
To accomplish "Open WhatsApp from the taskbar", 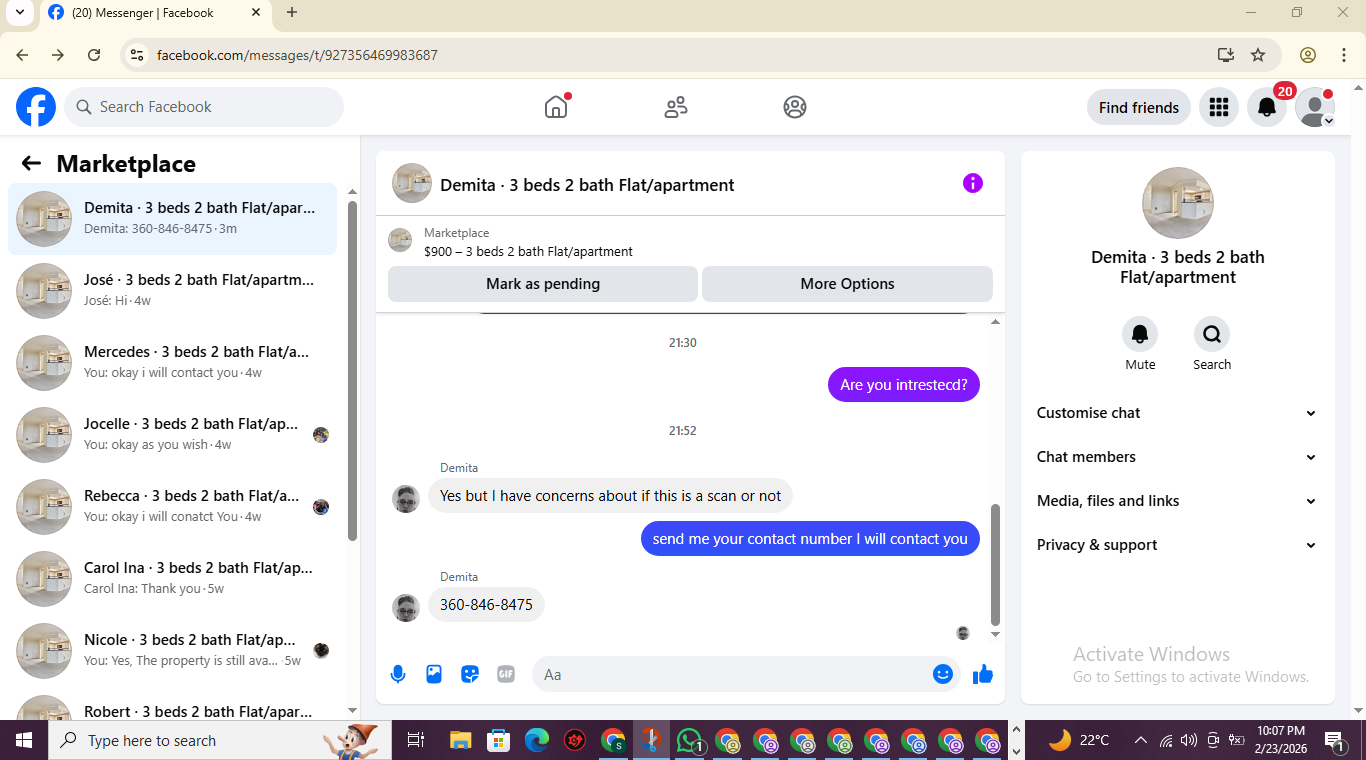I will pyautogui.click(x=689, y=740).
